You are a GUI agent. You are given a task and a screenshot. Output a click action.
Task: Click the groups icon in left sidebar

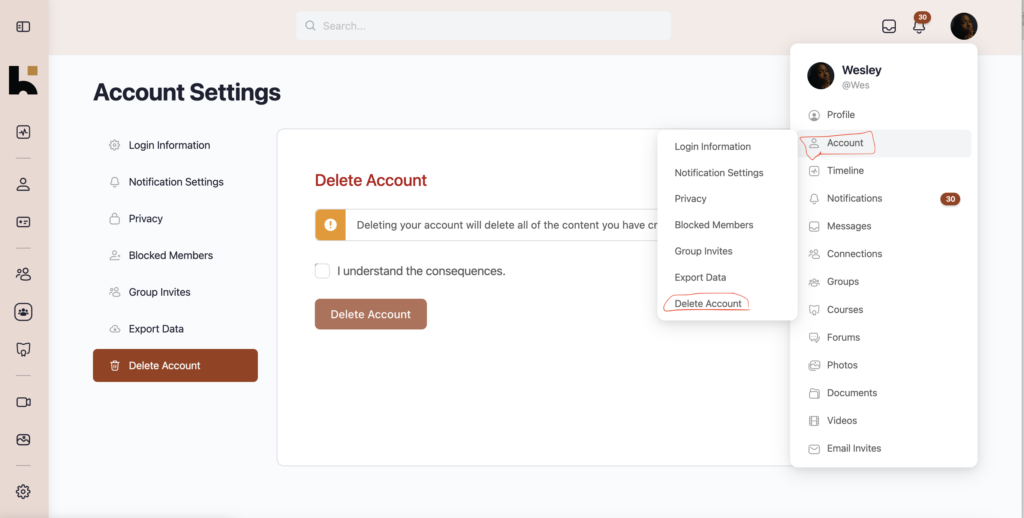click(23, 312)
